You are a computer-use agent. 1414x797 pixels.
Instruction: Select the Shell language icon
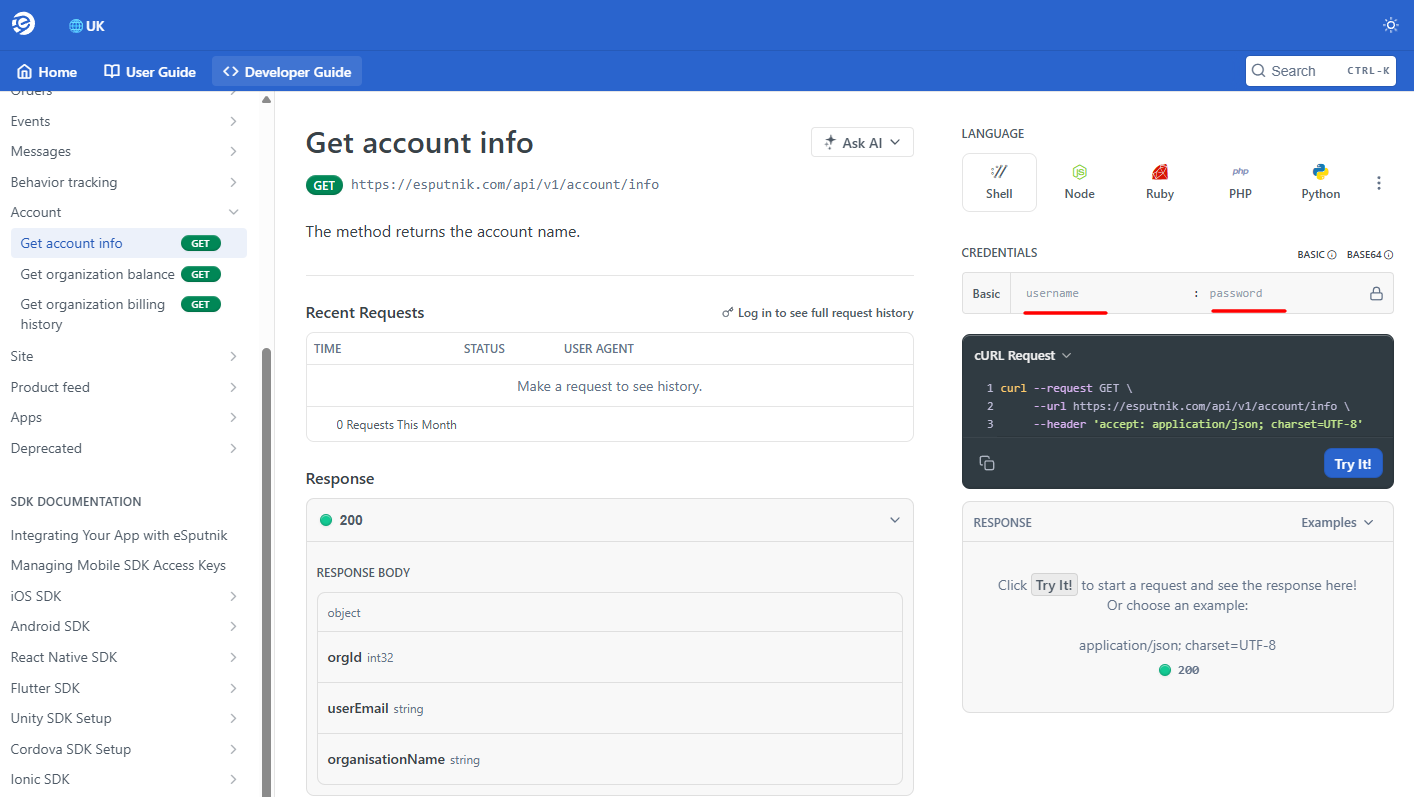point(999,182)
